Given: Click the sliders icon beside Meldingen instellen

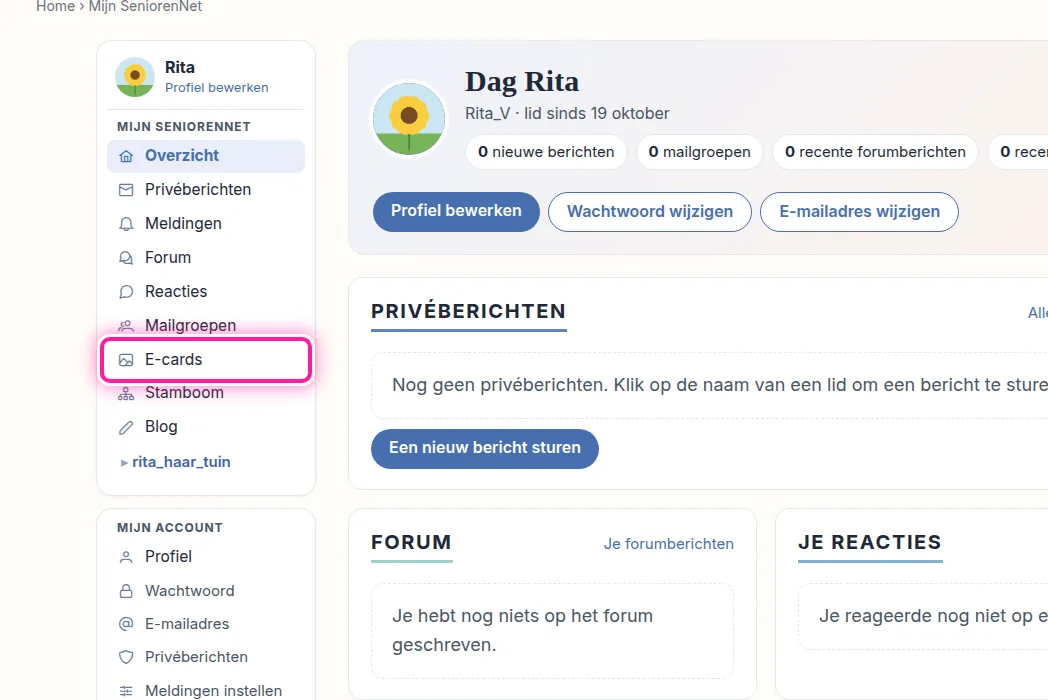Looking at the screenshot, I should pos(126,691).
